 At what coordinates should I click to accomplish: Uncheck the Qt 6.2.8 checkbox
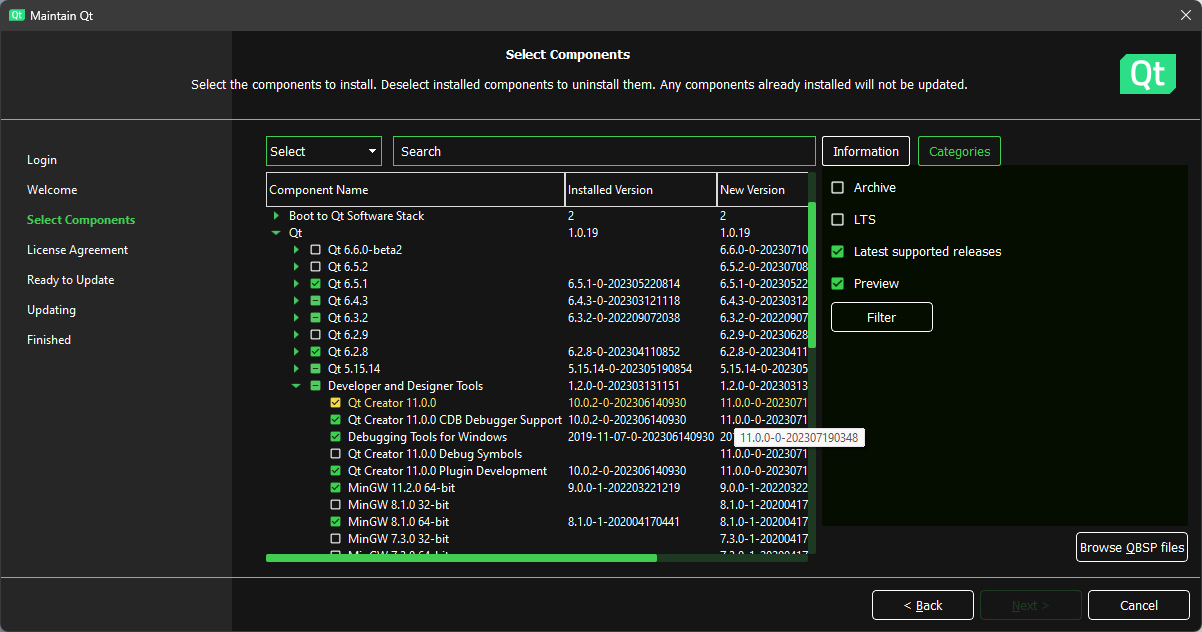point(316,352)
